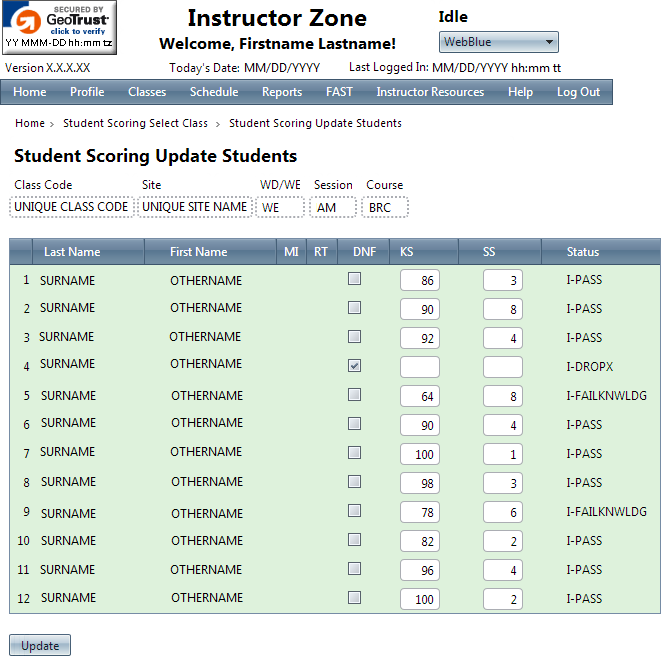Click empty KS field for student 4
Screen dimensions: 662x657
[420, 367]
